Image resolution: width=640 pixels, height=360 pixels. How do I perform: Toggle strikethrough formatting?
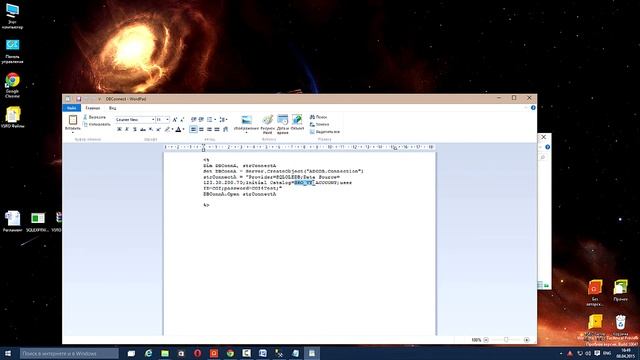coord(143,129)
